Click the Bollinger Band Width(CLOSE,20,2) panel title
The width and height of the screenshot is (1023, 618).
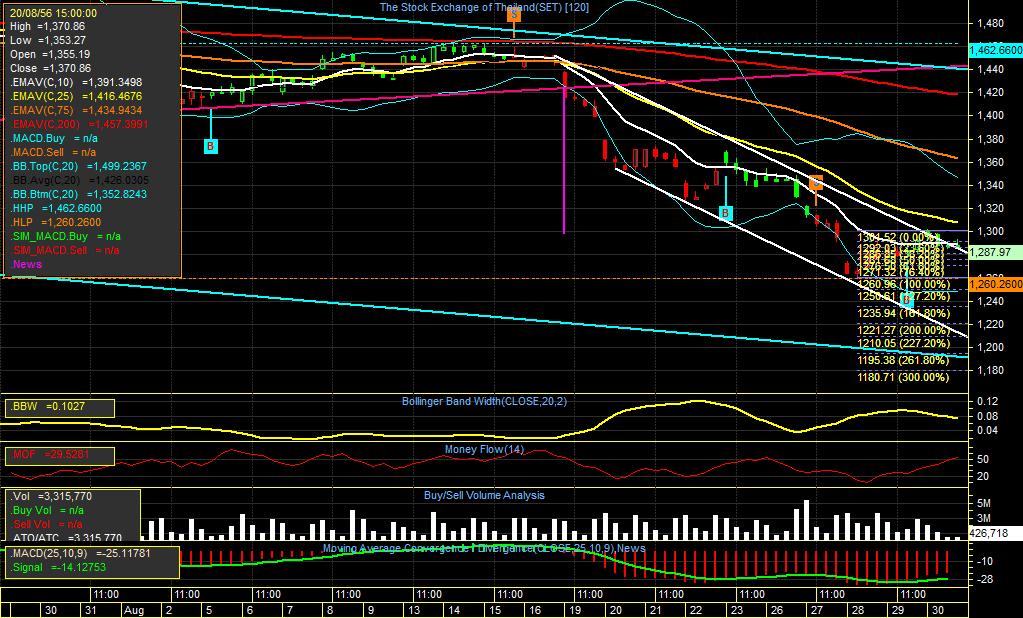(x=484, y=401)
